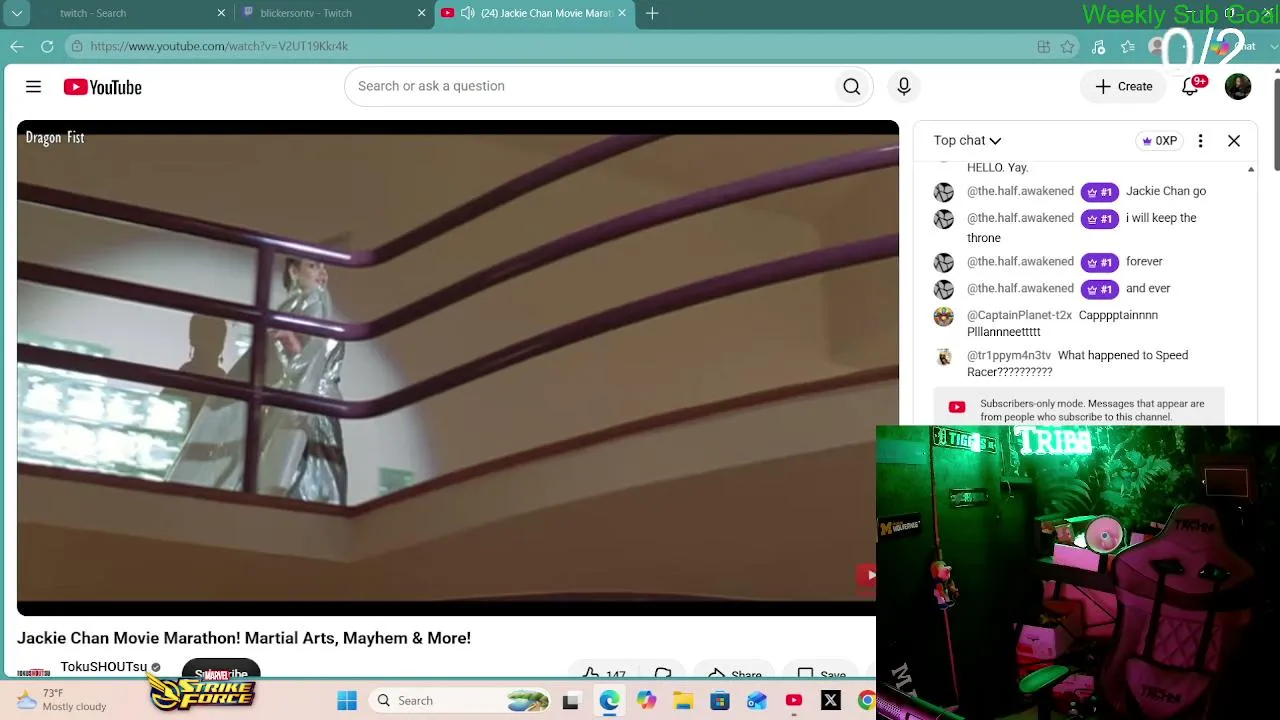Viewport: 1280px width, 720px height.
Task: Like the video with thumbs up
Action: pyautogui.click(x=603, y=674)
